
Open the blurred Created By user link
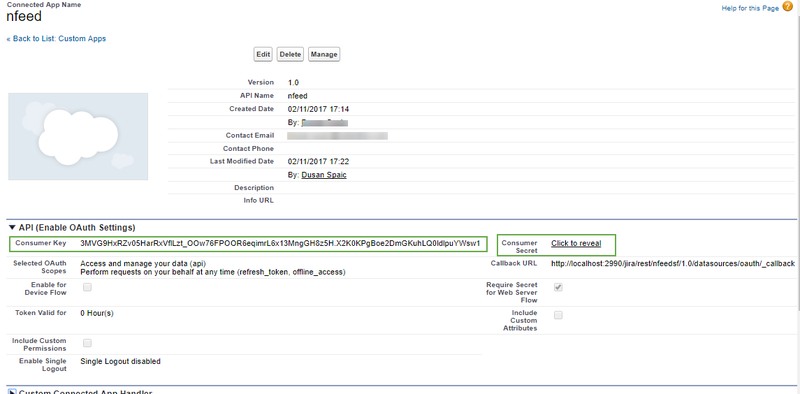click(x=324, y=122)
